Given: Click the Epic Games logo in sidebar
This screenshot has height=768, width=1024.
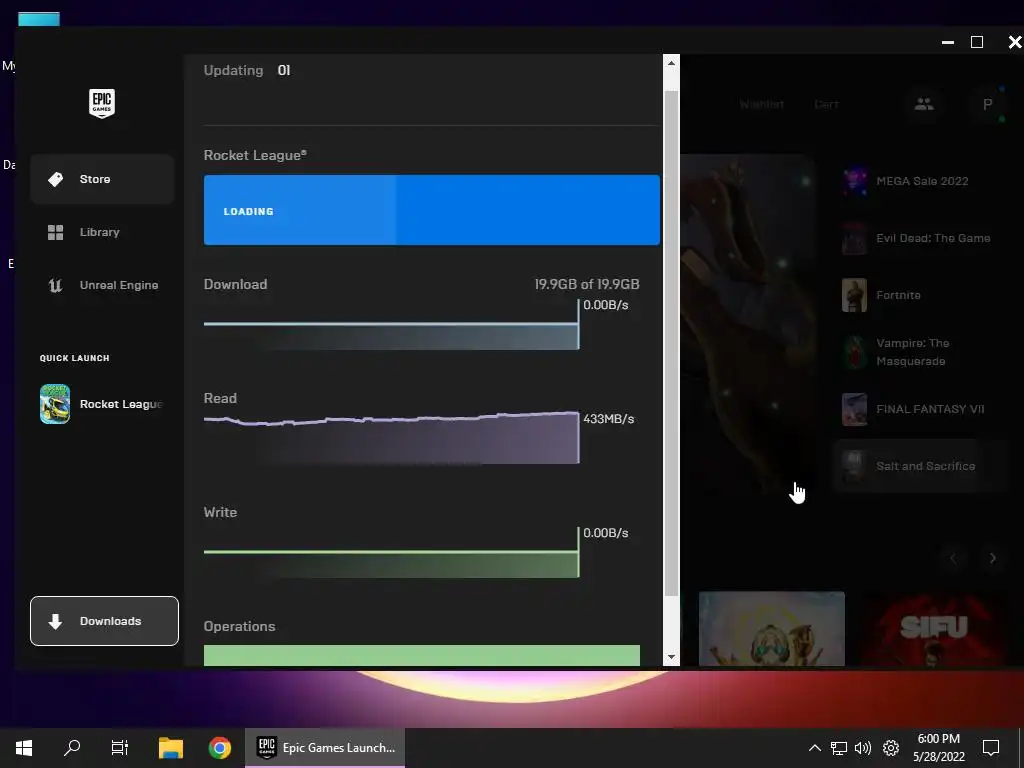Looking at the screenshot, I should coord(102,103).
